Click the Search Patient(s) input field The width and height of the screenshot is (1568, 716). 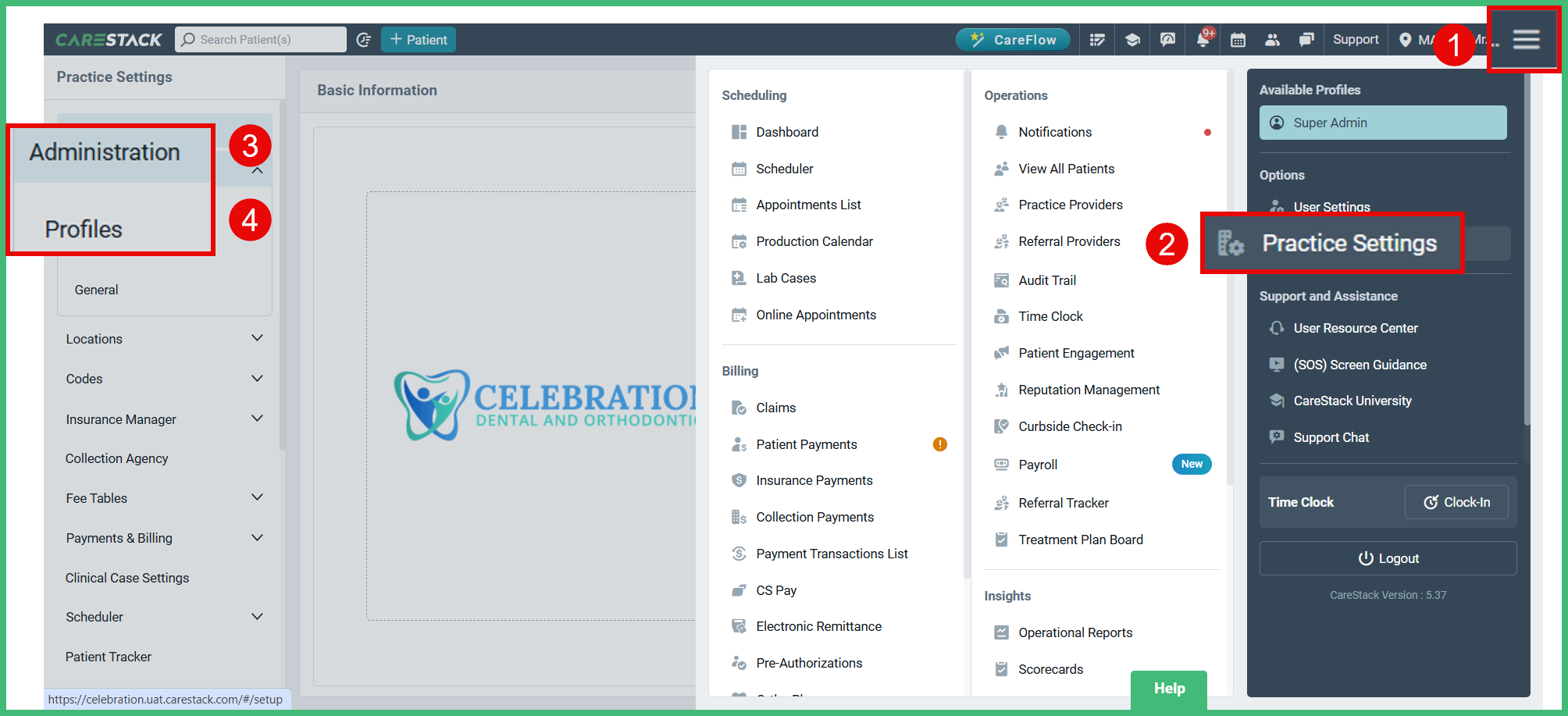(x=261, y=39)
